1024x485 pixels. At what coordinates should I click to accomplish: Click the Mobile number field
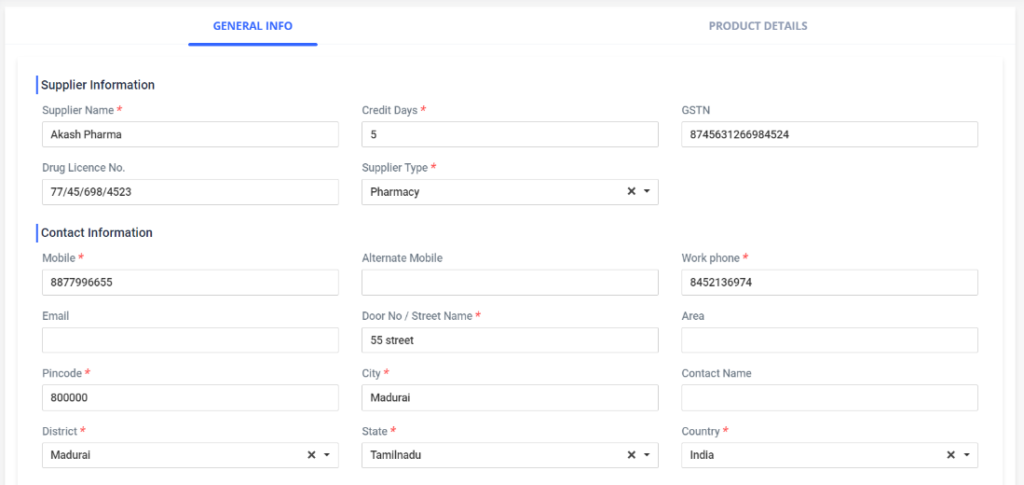[190, 283]
